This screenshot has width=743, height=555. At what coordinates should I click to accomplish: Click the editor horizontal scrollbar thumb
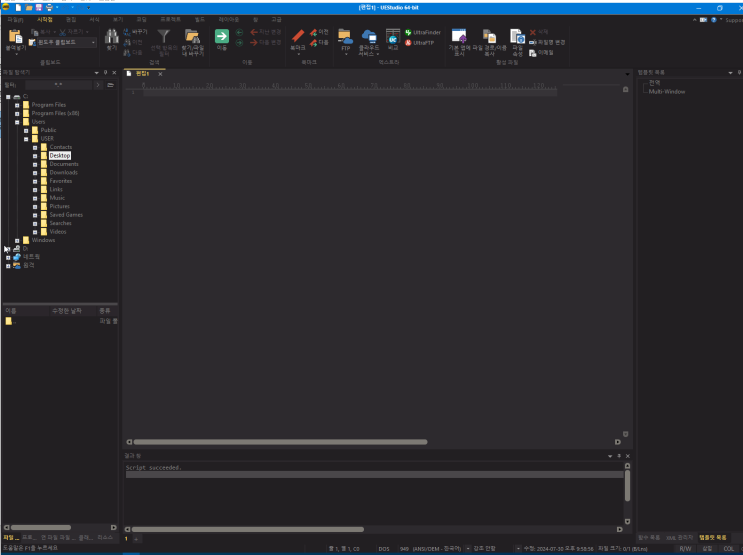click(280, 442)
